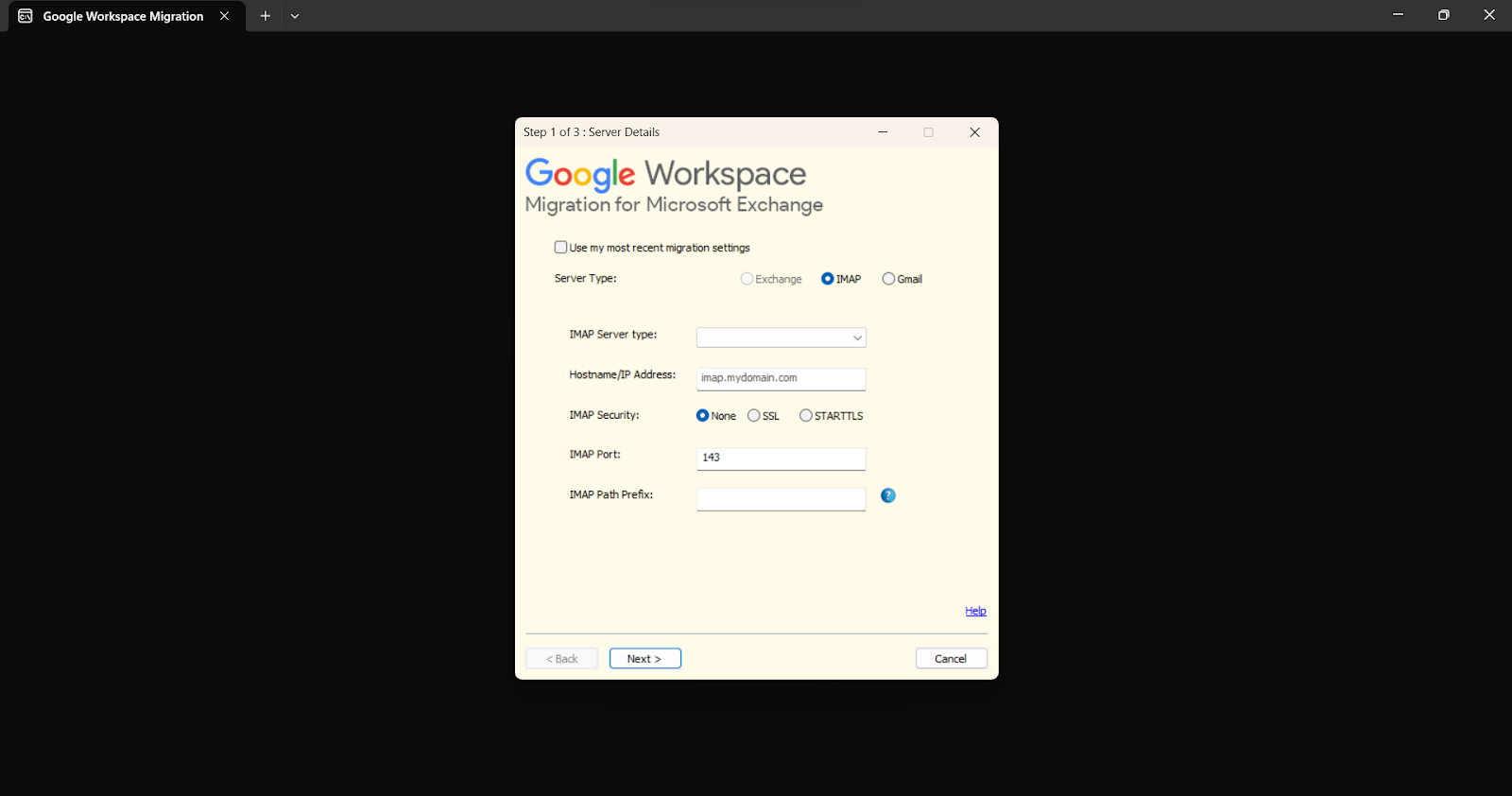Close the outer terminal window
1512x796 pixels.
pos(1489,15)
